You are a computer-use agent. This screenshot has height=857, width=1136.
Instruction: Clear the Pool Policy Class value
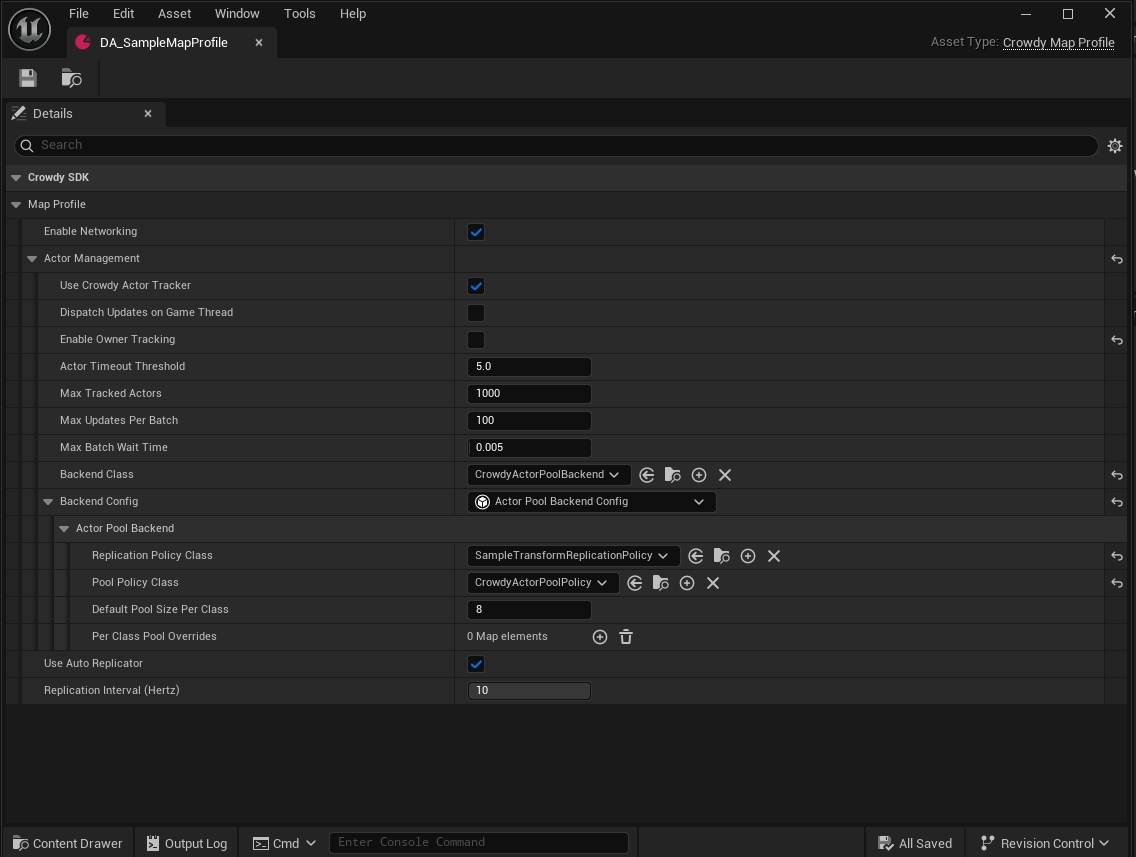coord(713,583)
